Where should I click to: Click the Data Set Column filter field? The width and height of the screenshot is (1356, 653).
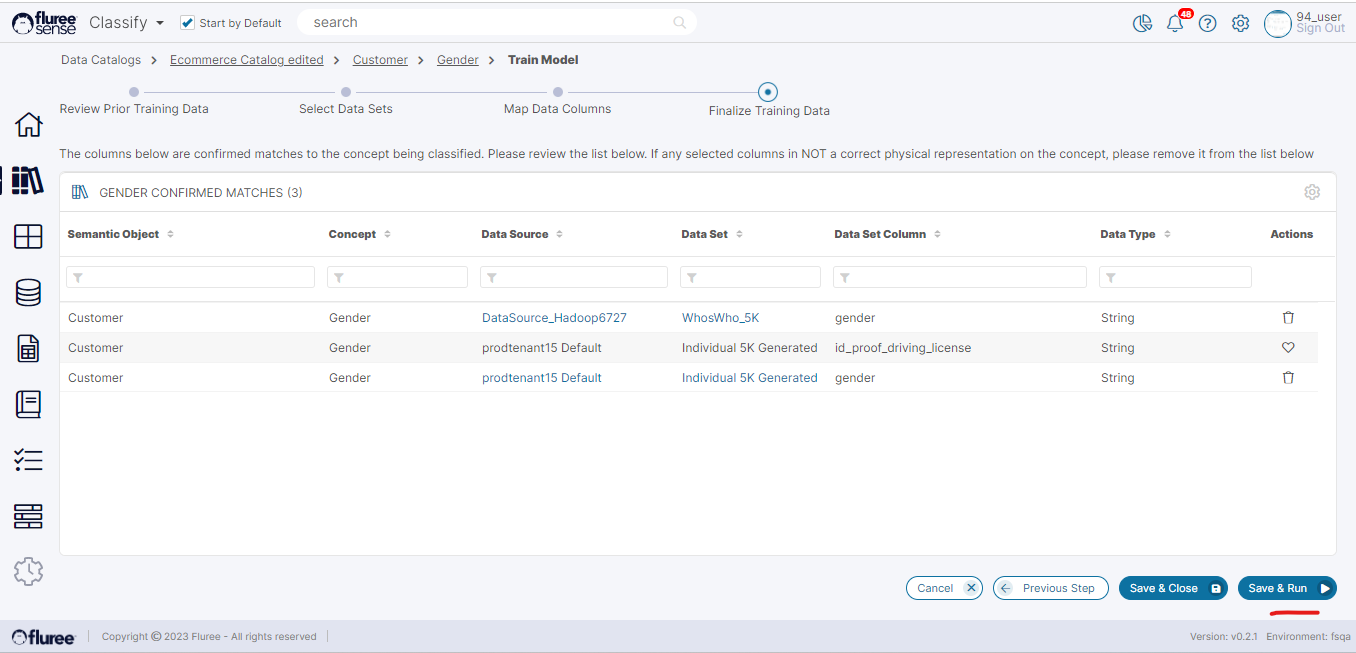[960, 277]
